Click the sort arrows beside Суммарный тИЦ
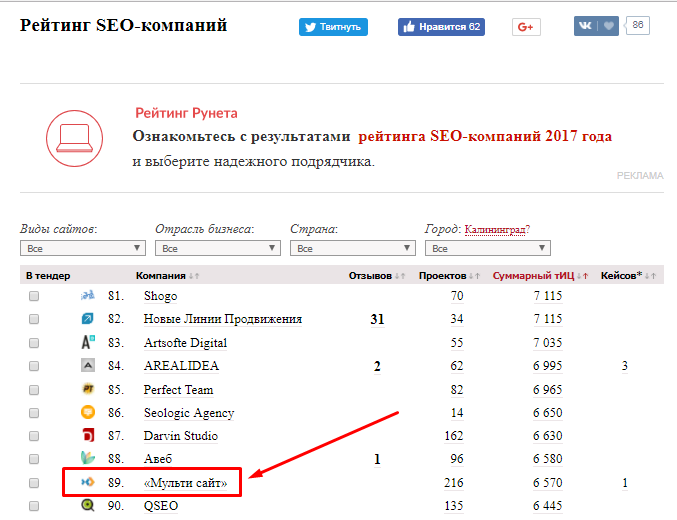The width and height of the screenshot is (677, 520). coord(583,276)
